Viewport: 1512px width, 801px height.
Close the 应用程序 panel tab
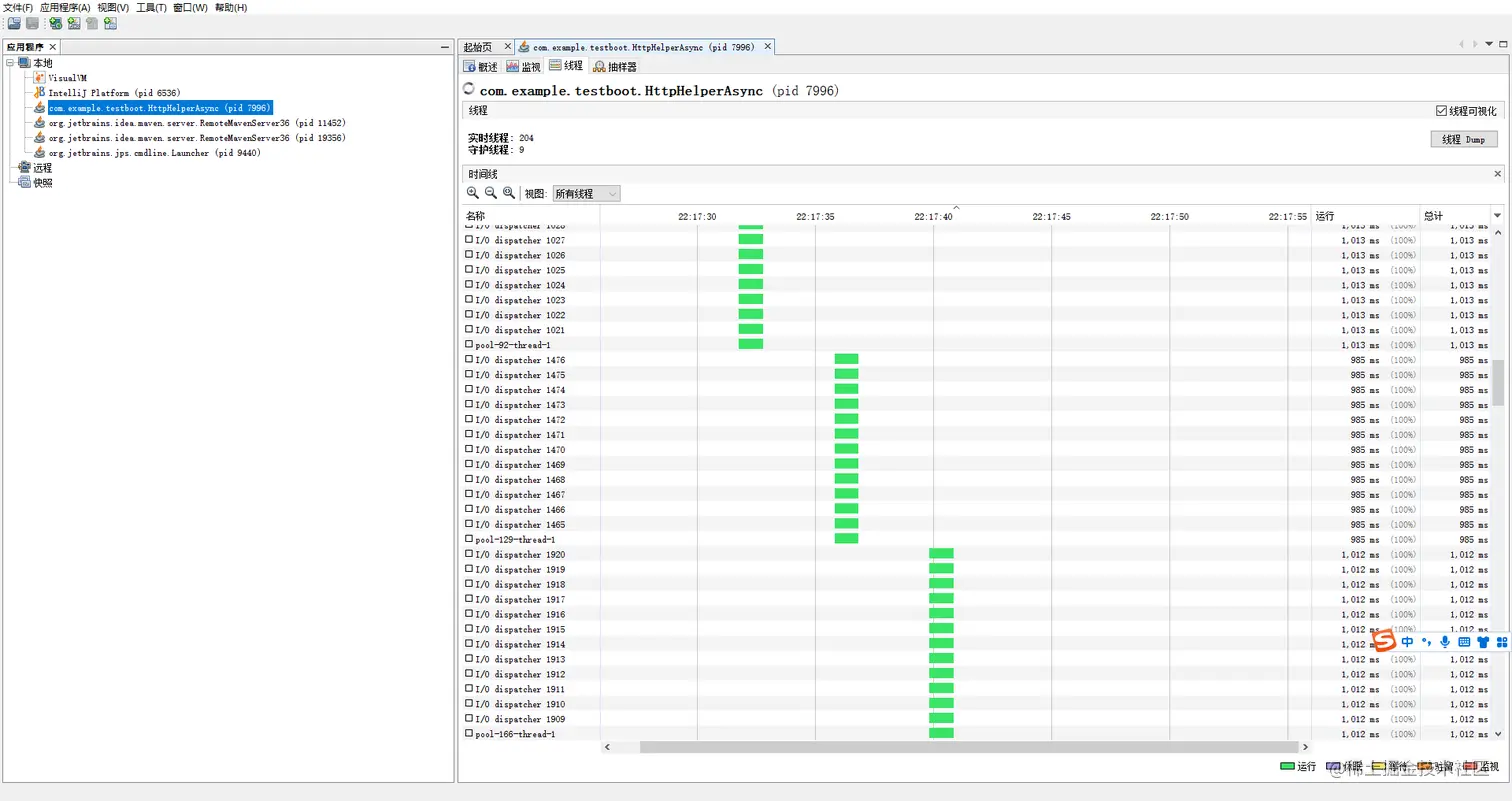[x=53, y=47]
